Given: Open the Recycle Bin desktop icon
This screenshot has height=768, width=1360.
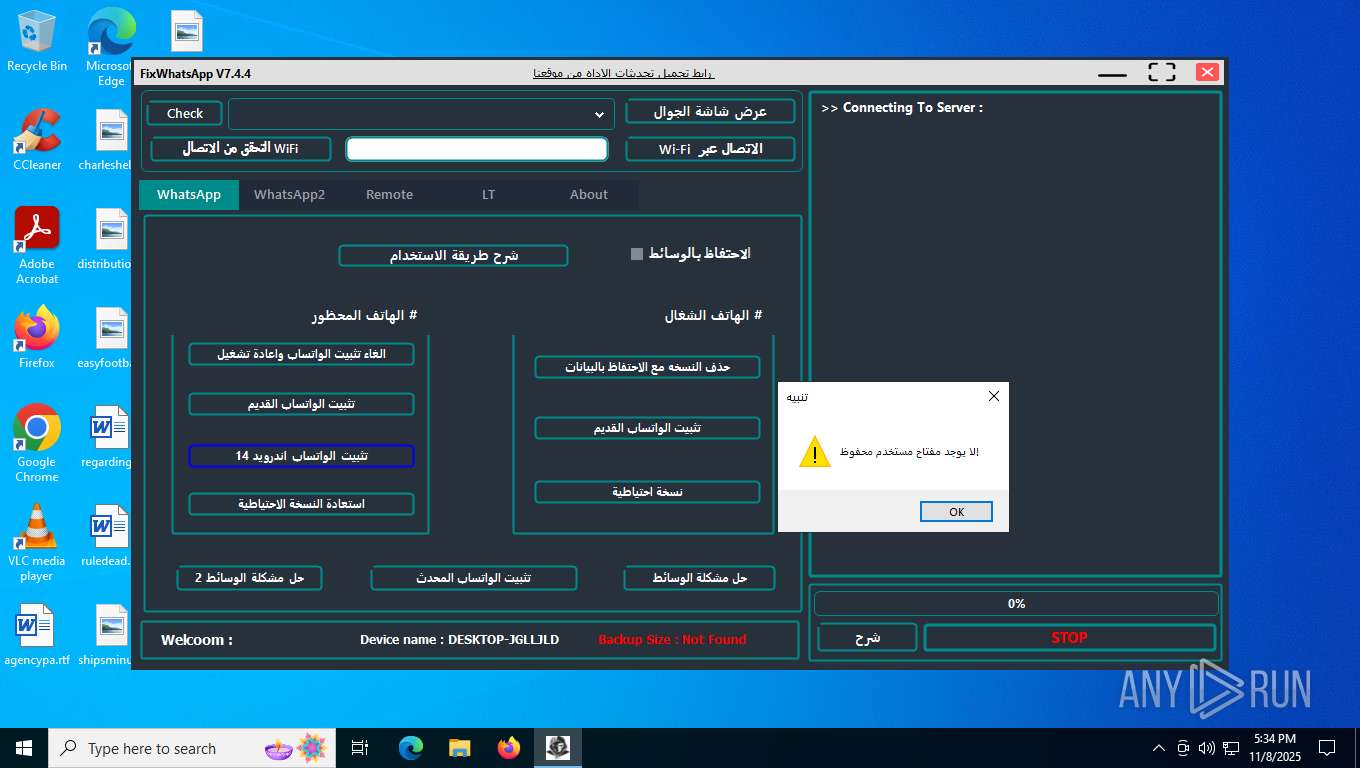Looking at the screenshot, I should click(x=36, y=40).
